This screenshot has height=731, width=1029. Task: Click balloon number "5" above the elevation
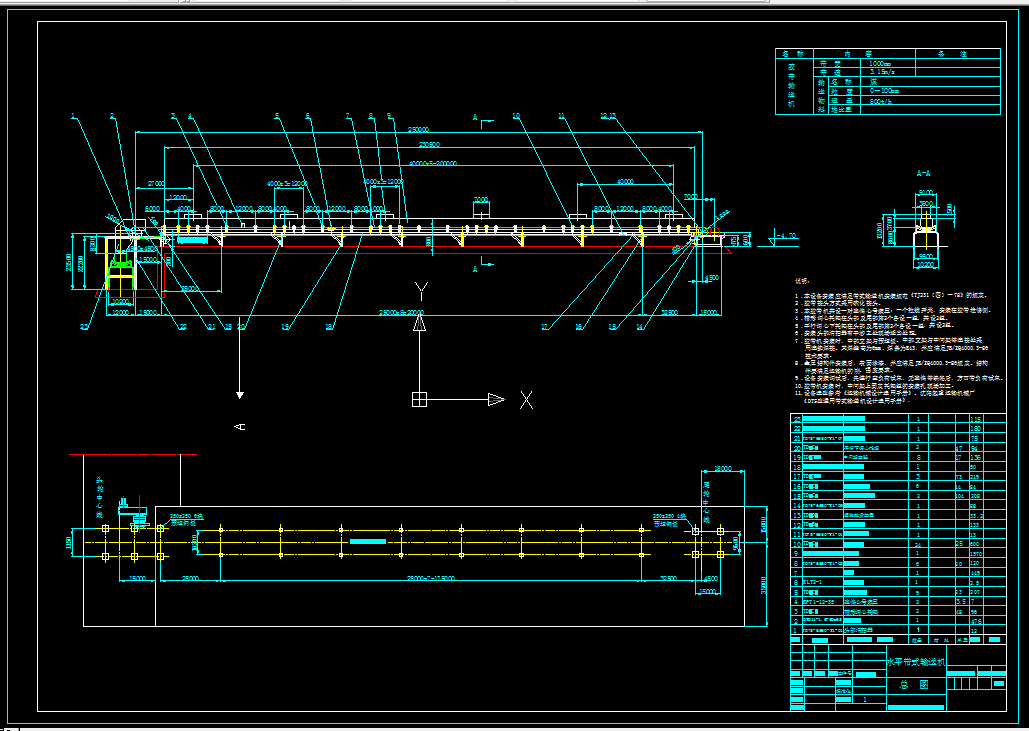[277, 116]
